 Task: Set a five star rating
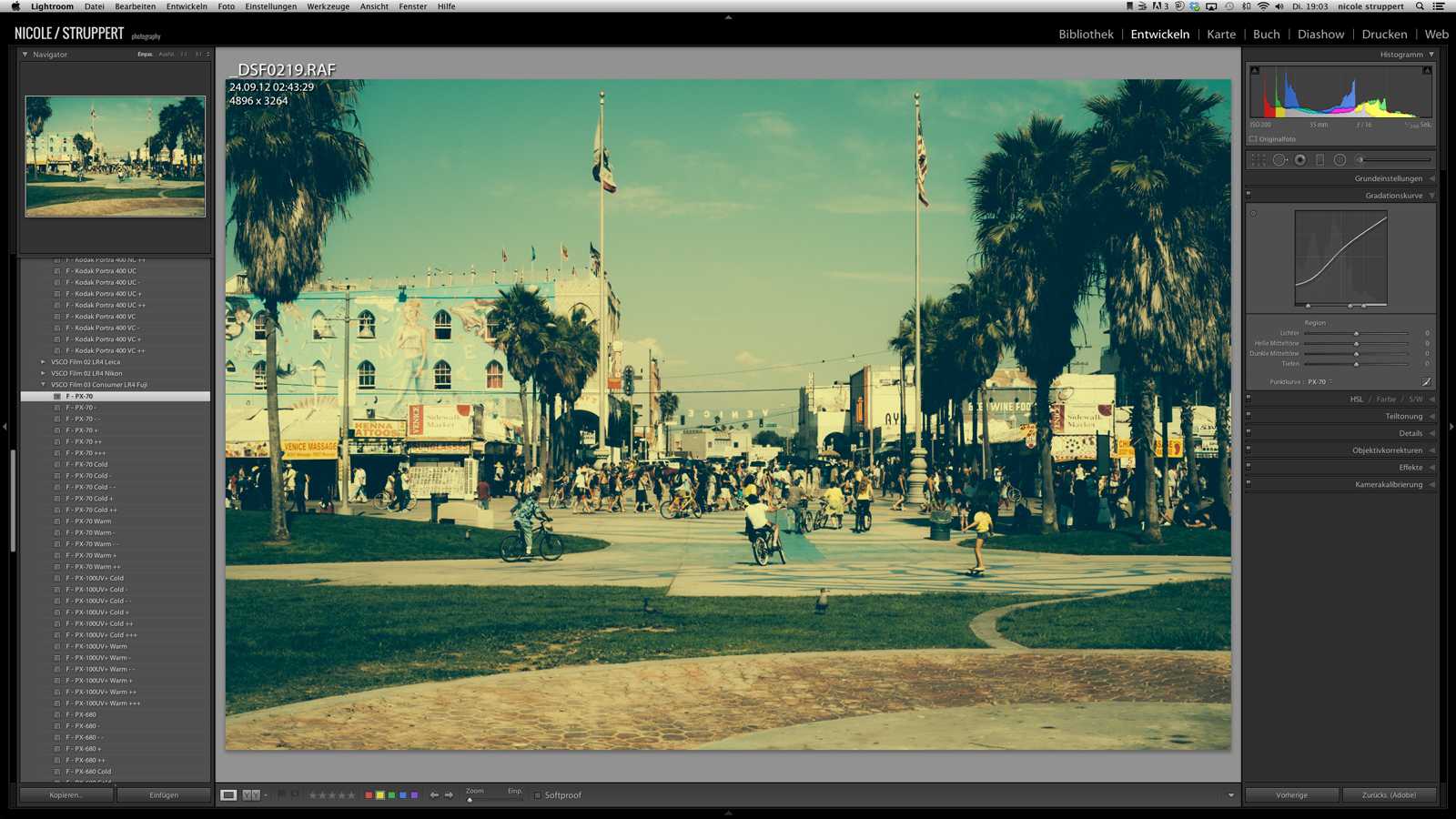(352, 795)
